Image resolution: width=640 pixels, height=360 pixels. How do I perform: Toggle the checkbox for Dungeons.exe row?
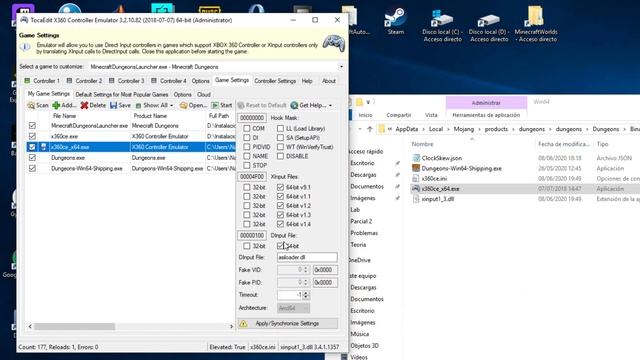pyautogui.click(x=32, y=158)
